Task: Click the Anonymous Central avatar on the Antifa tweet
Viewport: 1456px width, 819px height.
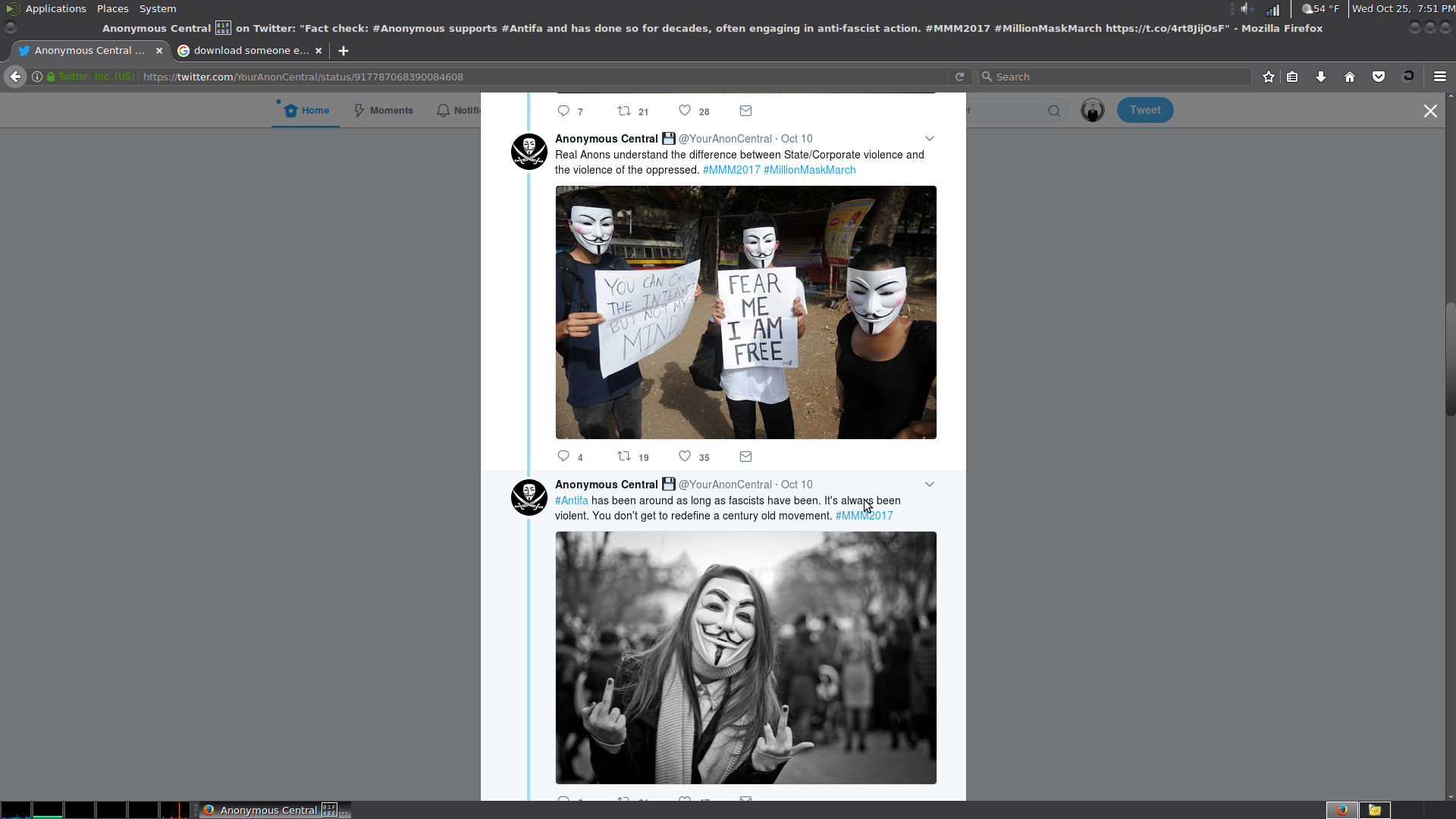Action: click(x=529, y=497)
